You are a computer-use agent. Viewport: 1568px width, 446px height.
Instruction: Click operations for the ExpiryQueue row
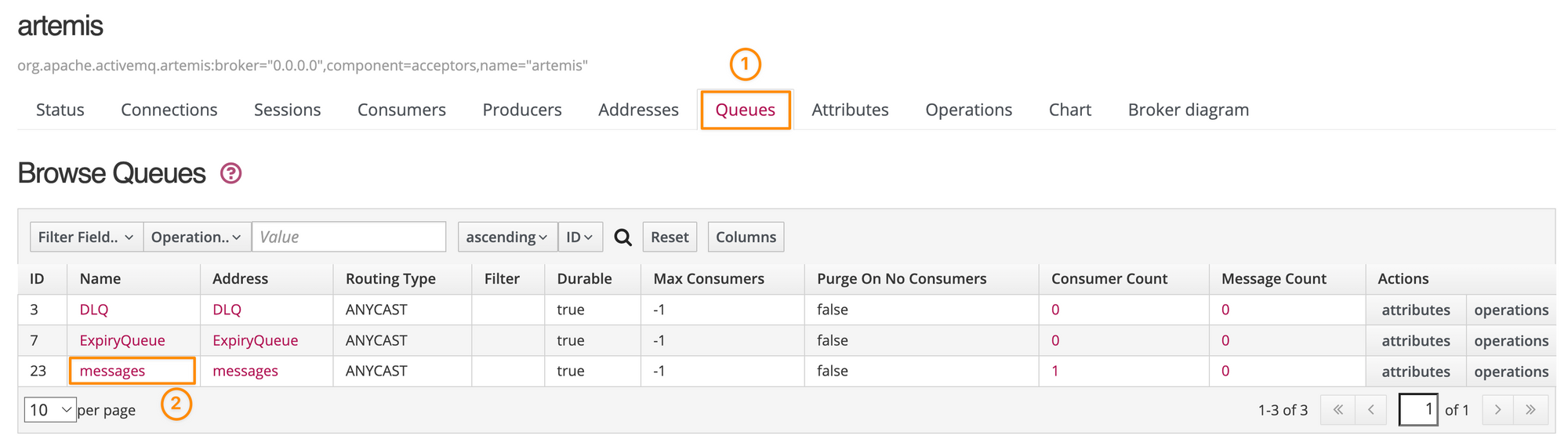tap(1511, 341)
